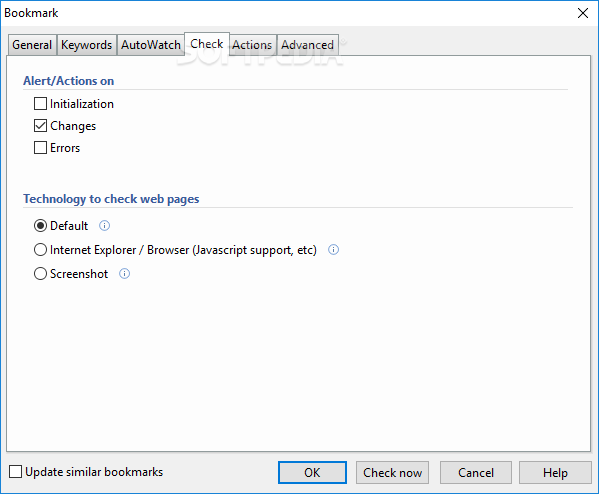Screen dimensions: 599x494
Task: Select the Default technology radio button
Action: click(40, 226)
